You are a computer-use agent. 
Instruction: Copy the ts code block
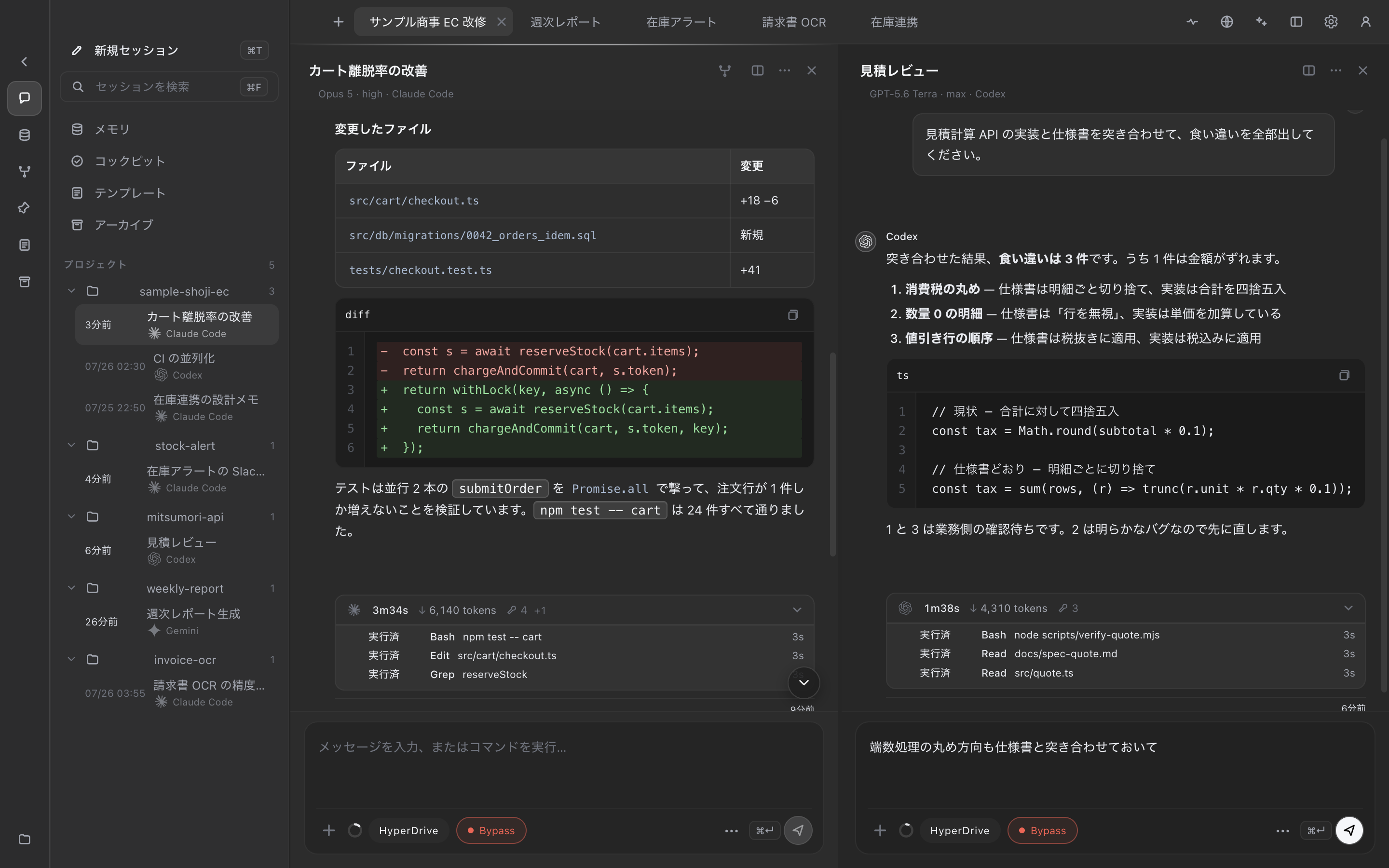click(1344, 375)
